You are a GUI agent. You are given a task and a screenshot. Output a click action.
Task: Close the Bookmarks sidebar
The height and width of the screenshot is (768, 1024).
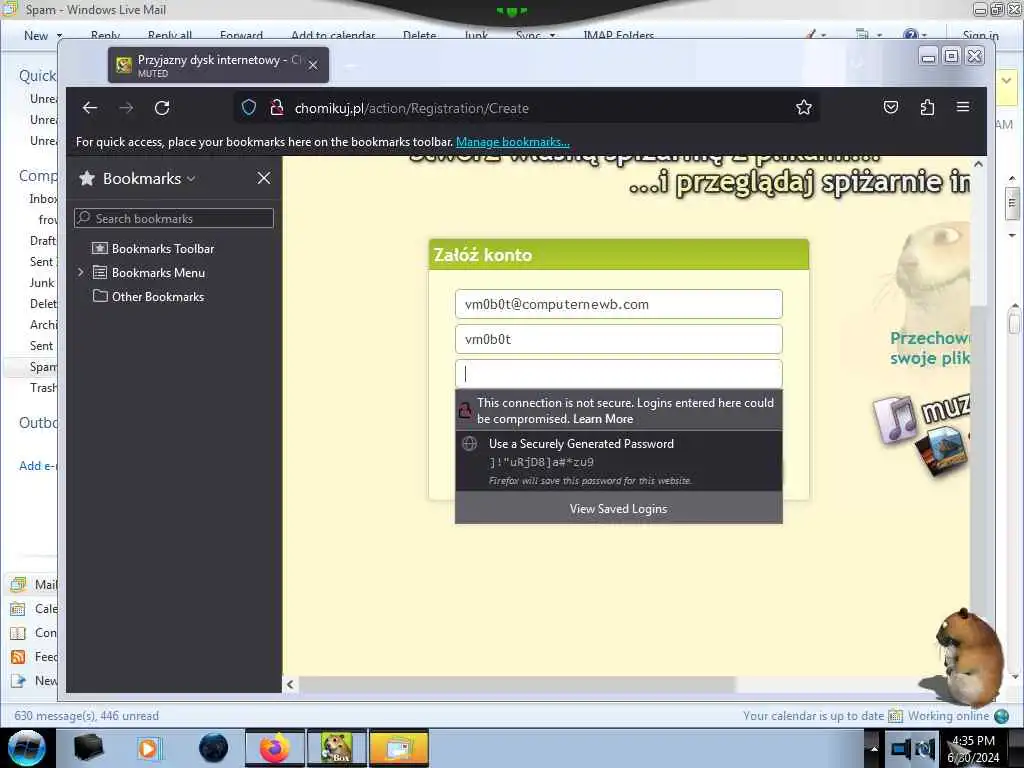click(263, 178)
